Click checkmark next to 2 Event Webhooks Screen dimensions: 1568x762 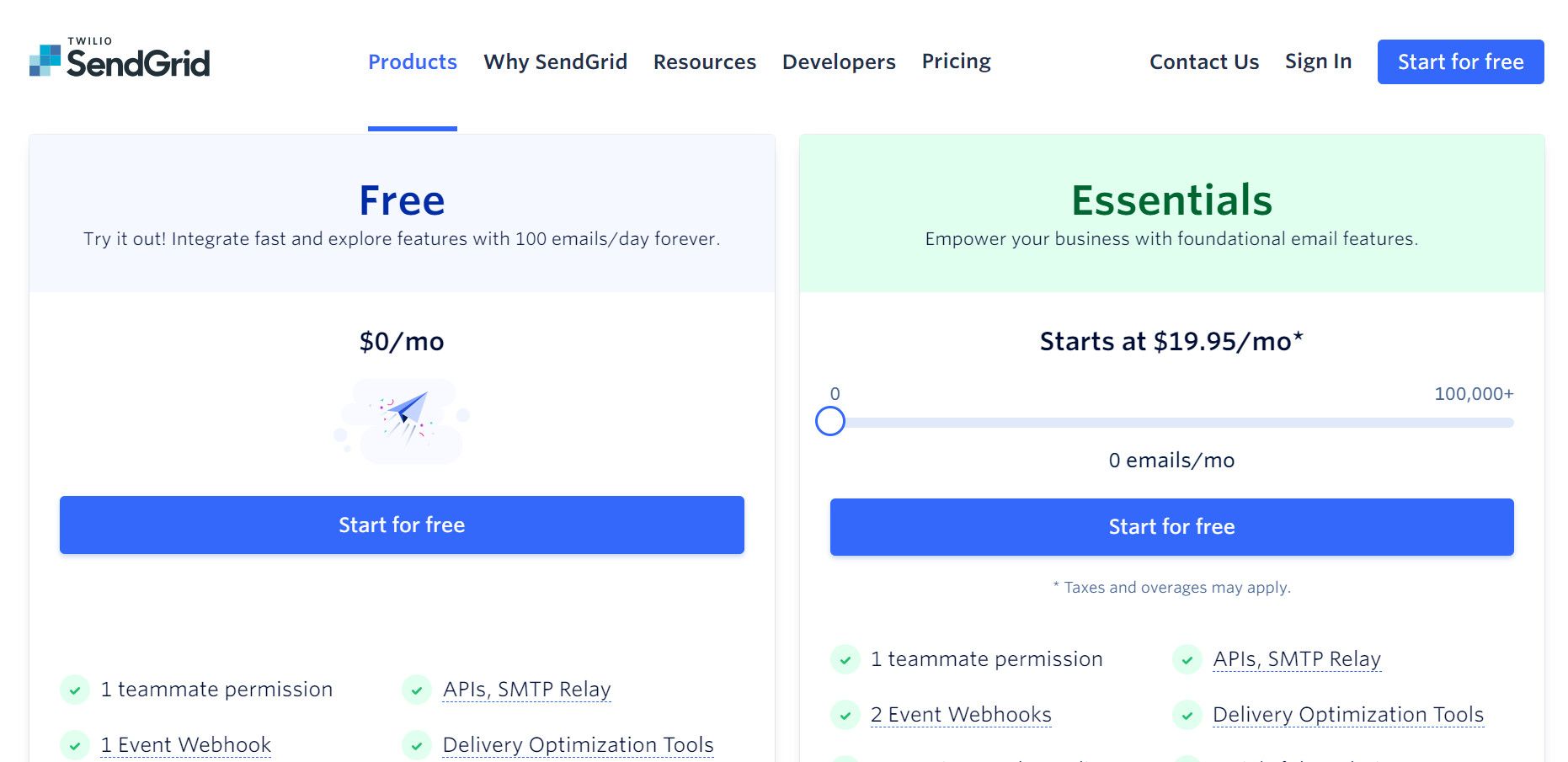[x=845, y=715]
